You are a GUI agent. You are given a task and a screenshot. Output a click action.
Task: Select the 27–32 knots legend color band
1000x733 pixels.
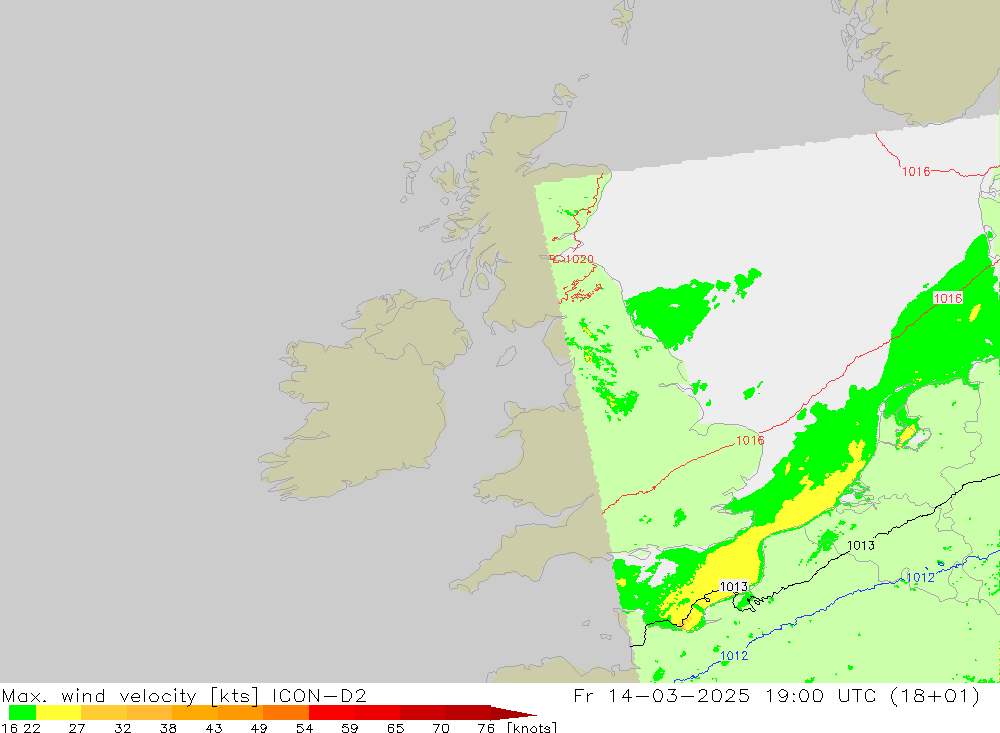tap(104, 713)
